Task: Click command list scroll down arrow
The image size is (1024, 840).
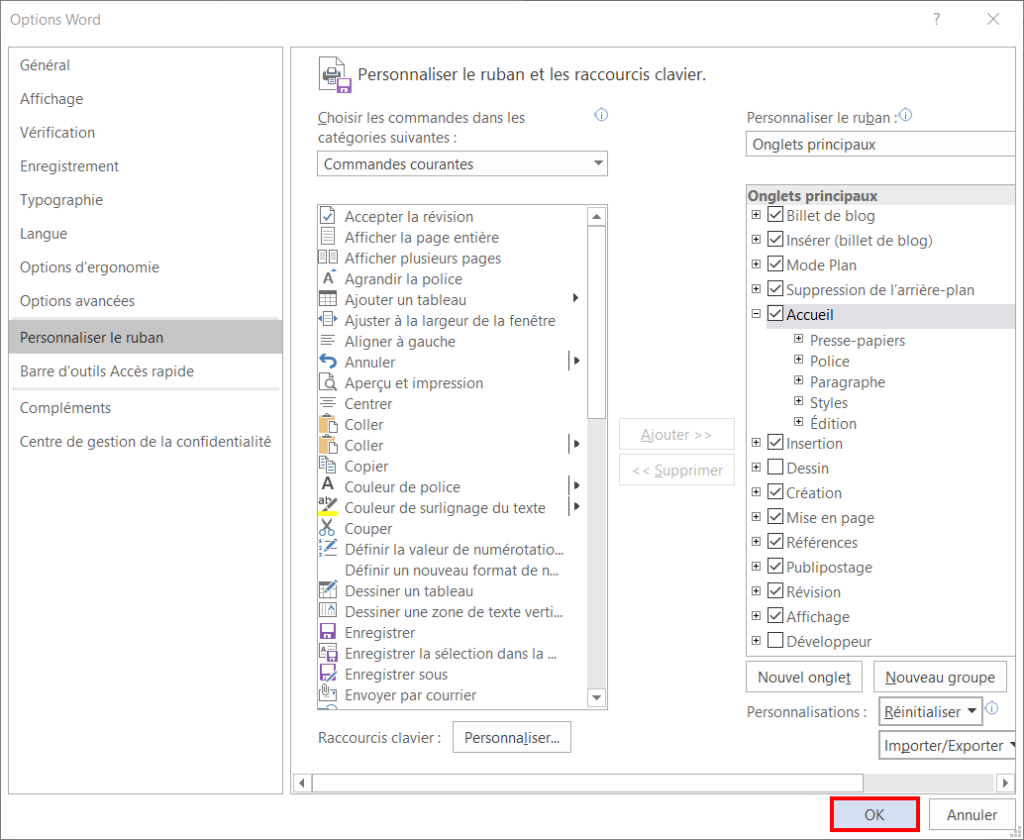Action: click(596, 698)
